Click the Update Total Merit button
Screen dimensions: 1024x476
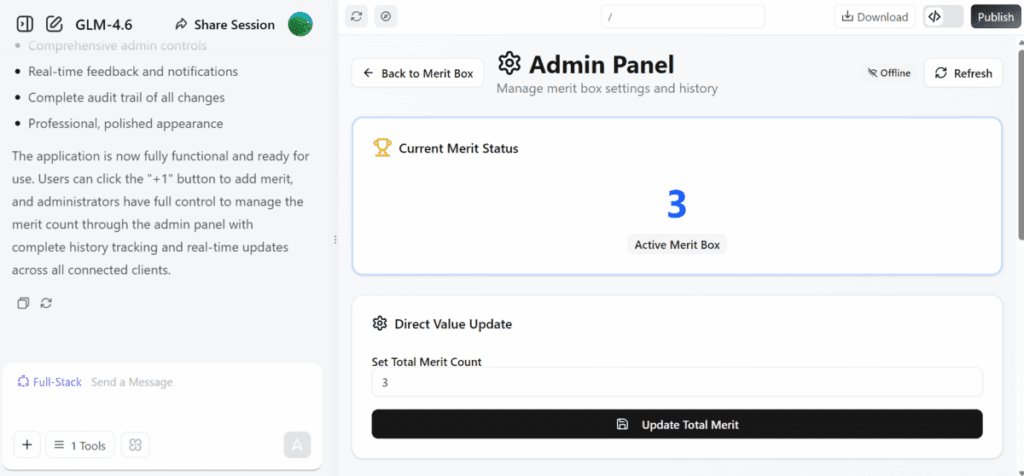pos(677,424)
